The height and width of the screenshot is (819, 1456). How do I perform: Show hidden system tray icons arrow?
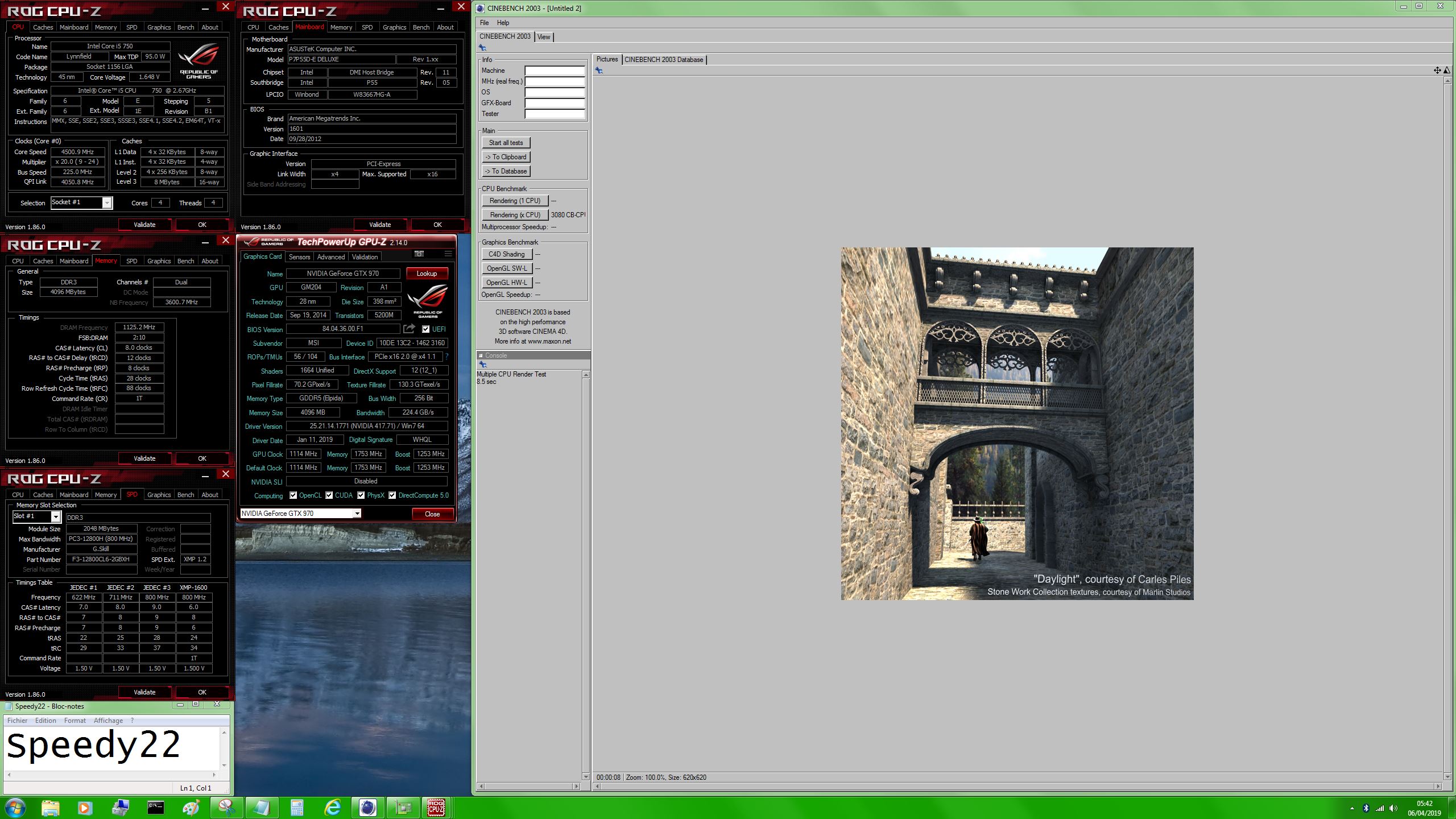pyautogui.click(x=1351, y=808)
